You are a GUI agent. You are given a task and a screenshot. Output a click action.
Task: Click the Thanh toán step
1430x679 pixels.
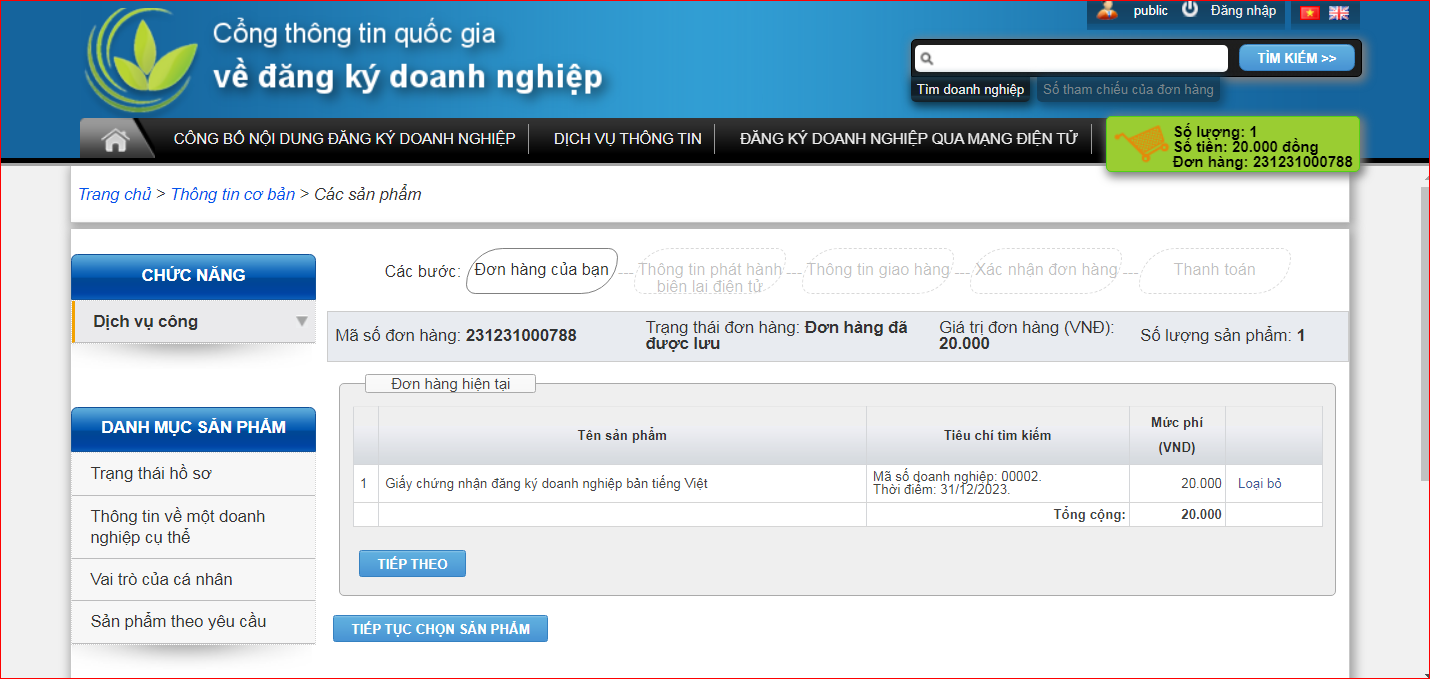[x=1214, y=270]
